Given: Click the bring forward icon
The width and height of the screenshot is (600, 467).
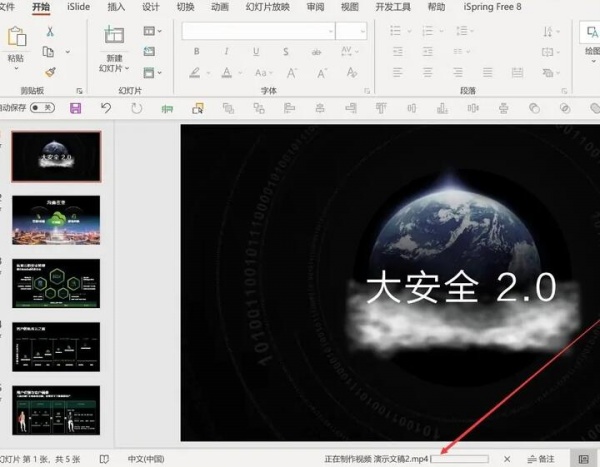Looking at the screenshot, I should [x=228, y=109].
